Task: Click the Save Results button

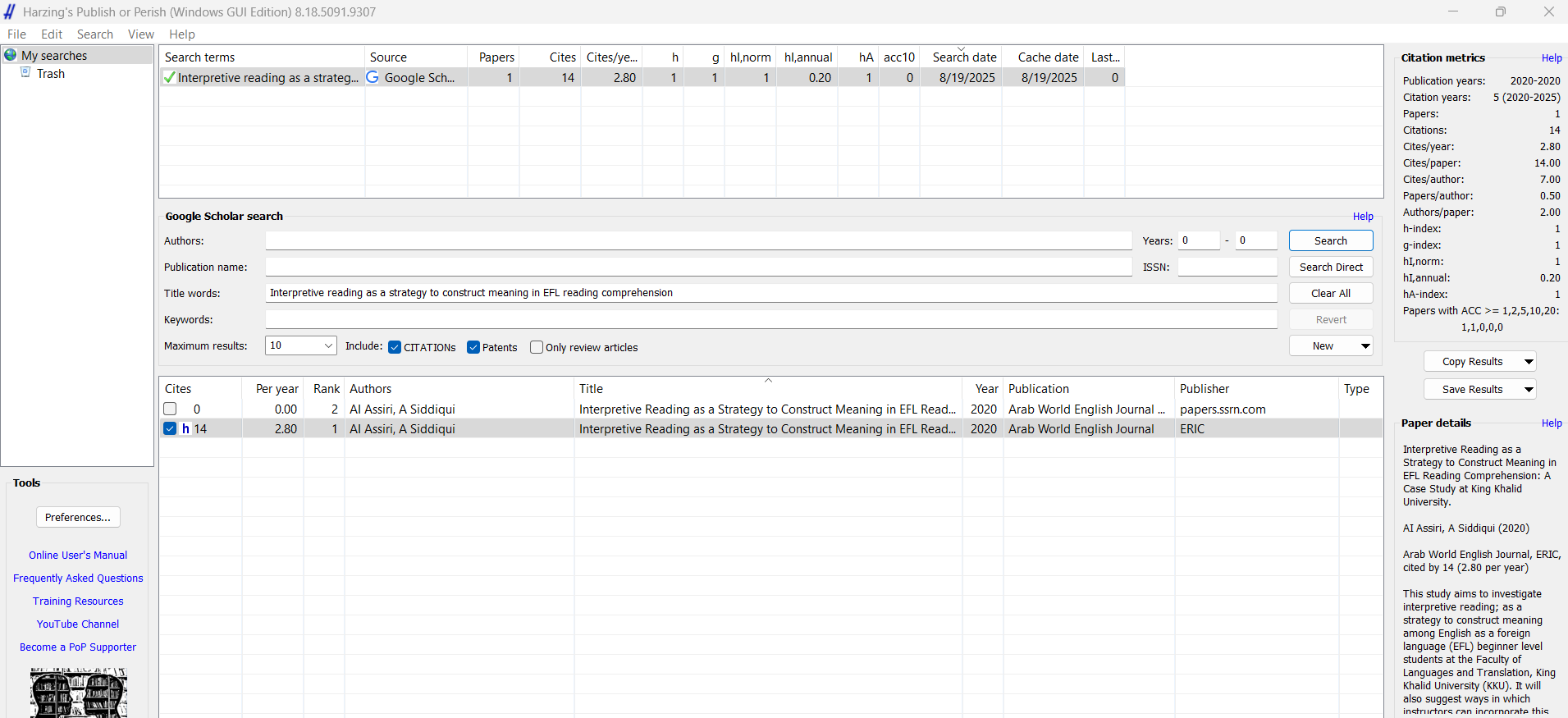Action: (x=1472, y=390)
